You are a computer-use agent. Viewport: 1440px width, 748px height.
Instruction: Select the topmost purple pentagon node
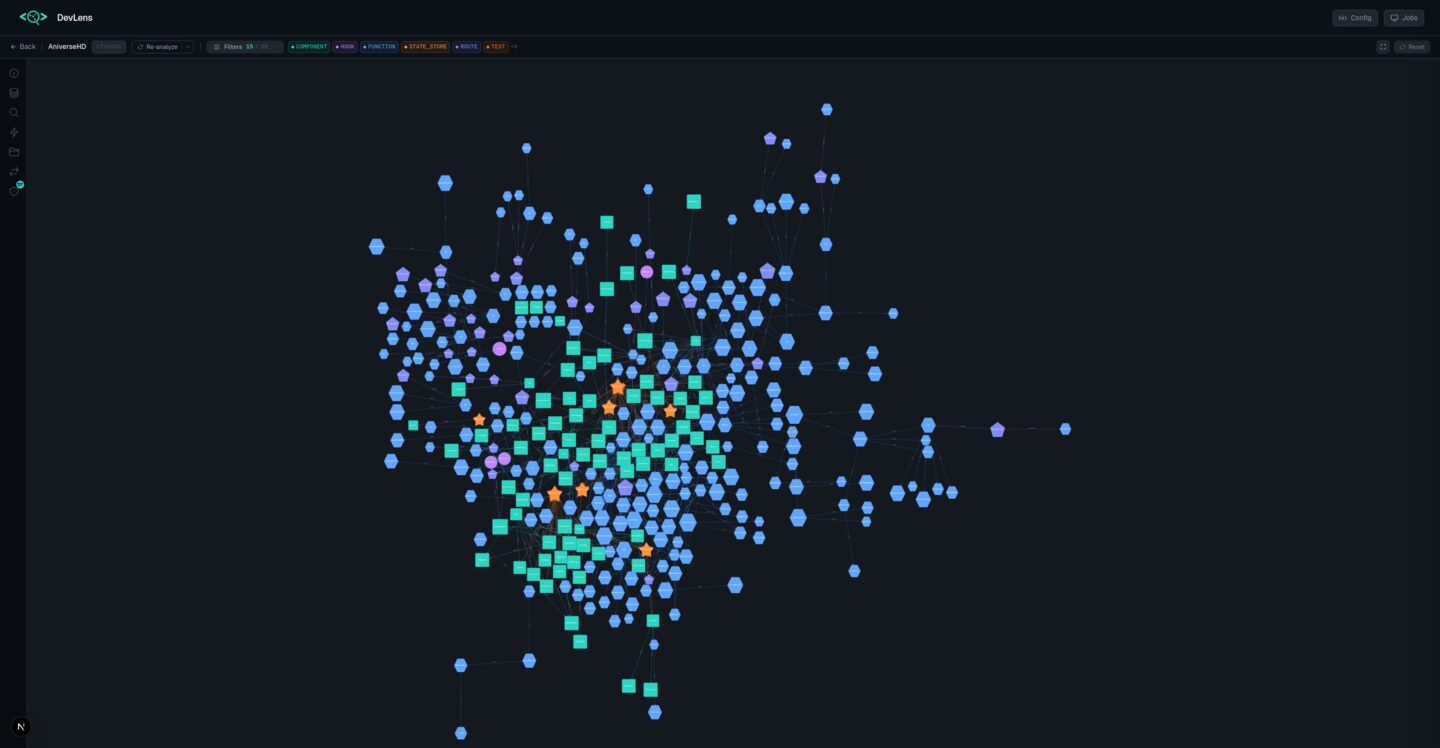pos(770,138)
